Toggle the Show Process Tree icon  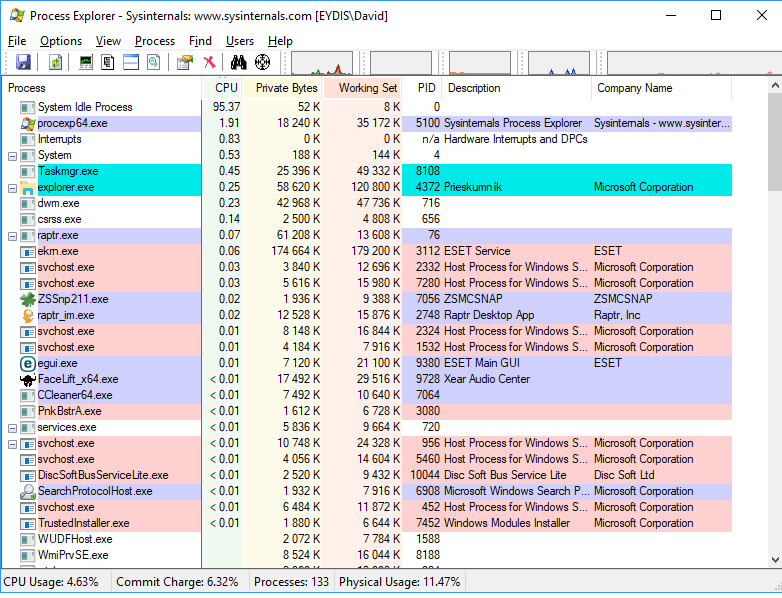click(x=108, y=62)
